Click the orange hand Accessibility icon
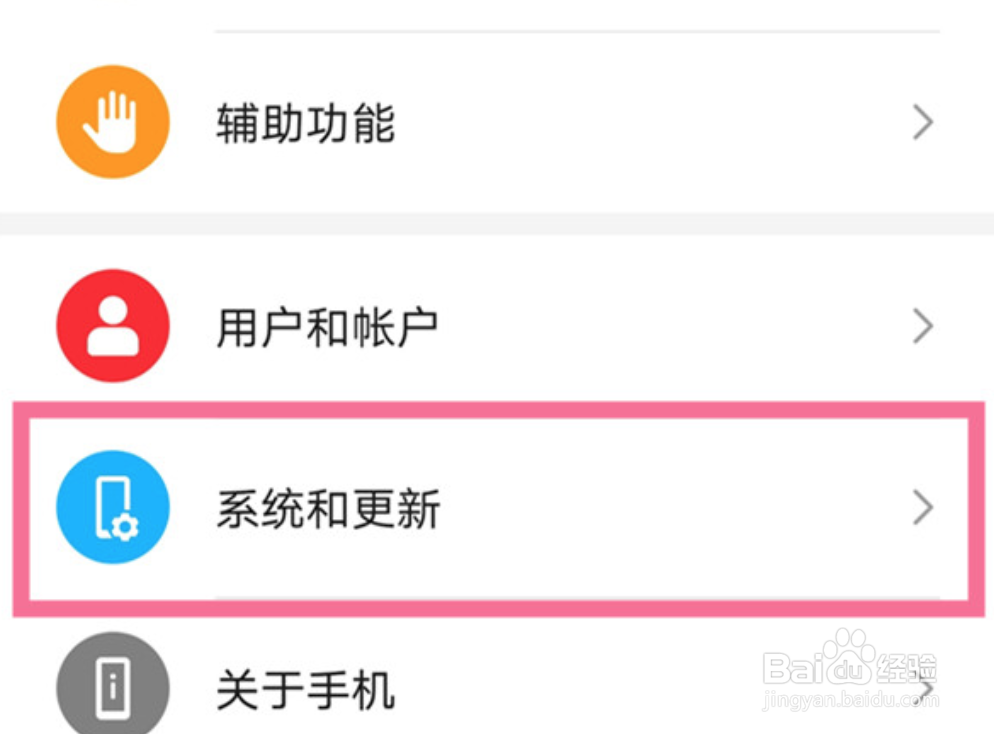The image size is (994, 734). [x=112, y=121]
